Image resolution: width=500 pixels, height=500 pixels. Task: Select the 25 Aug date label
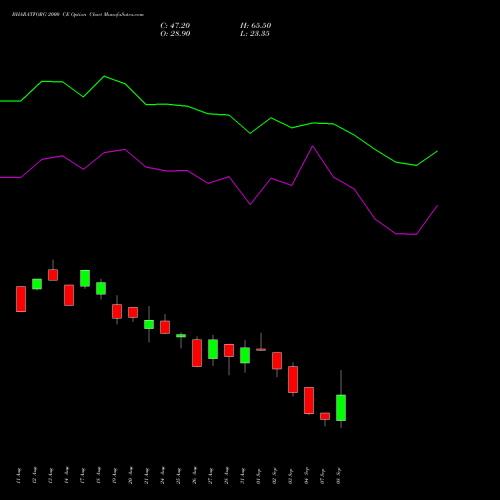coord(178,476)
